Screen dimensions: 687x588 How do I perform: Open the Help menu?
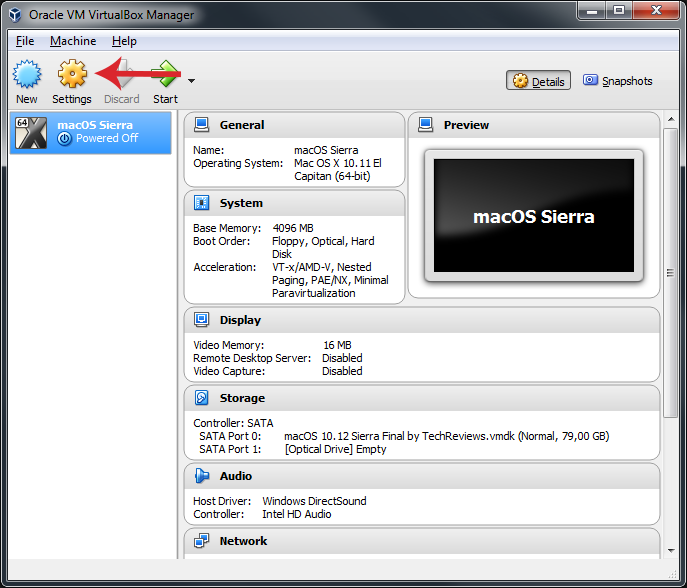point(124,41)
